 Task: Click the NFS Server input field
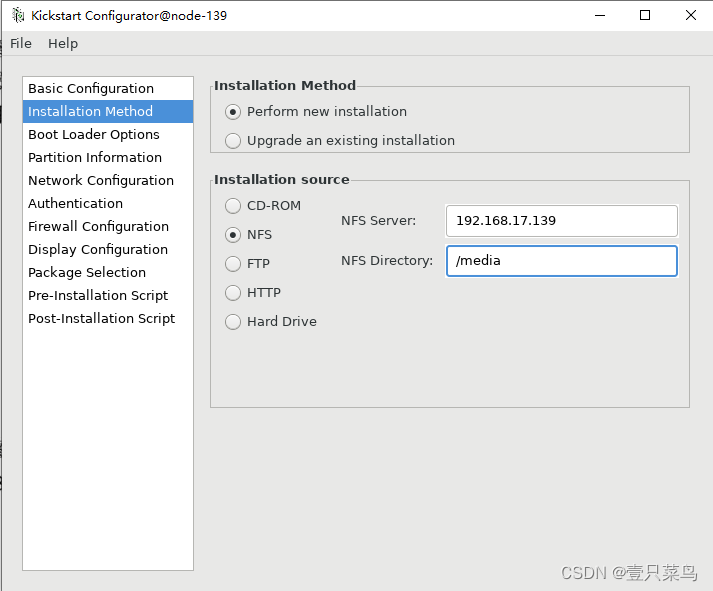pyautogui.click(x=562, y=221)
